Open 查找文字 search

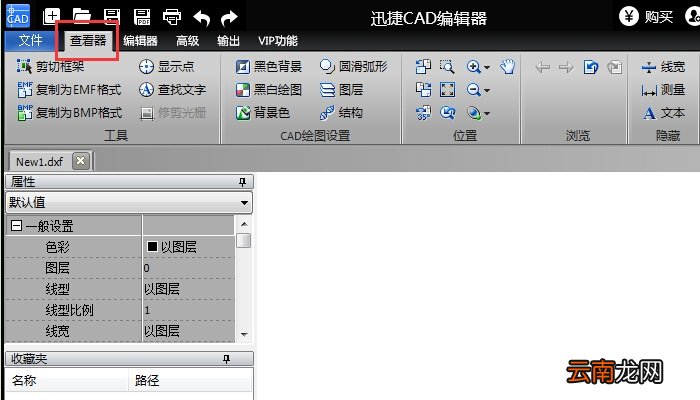(172, 90)
